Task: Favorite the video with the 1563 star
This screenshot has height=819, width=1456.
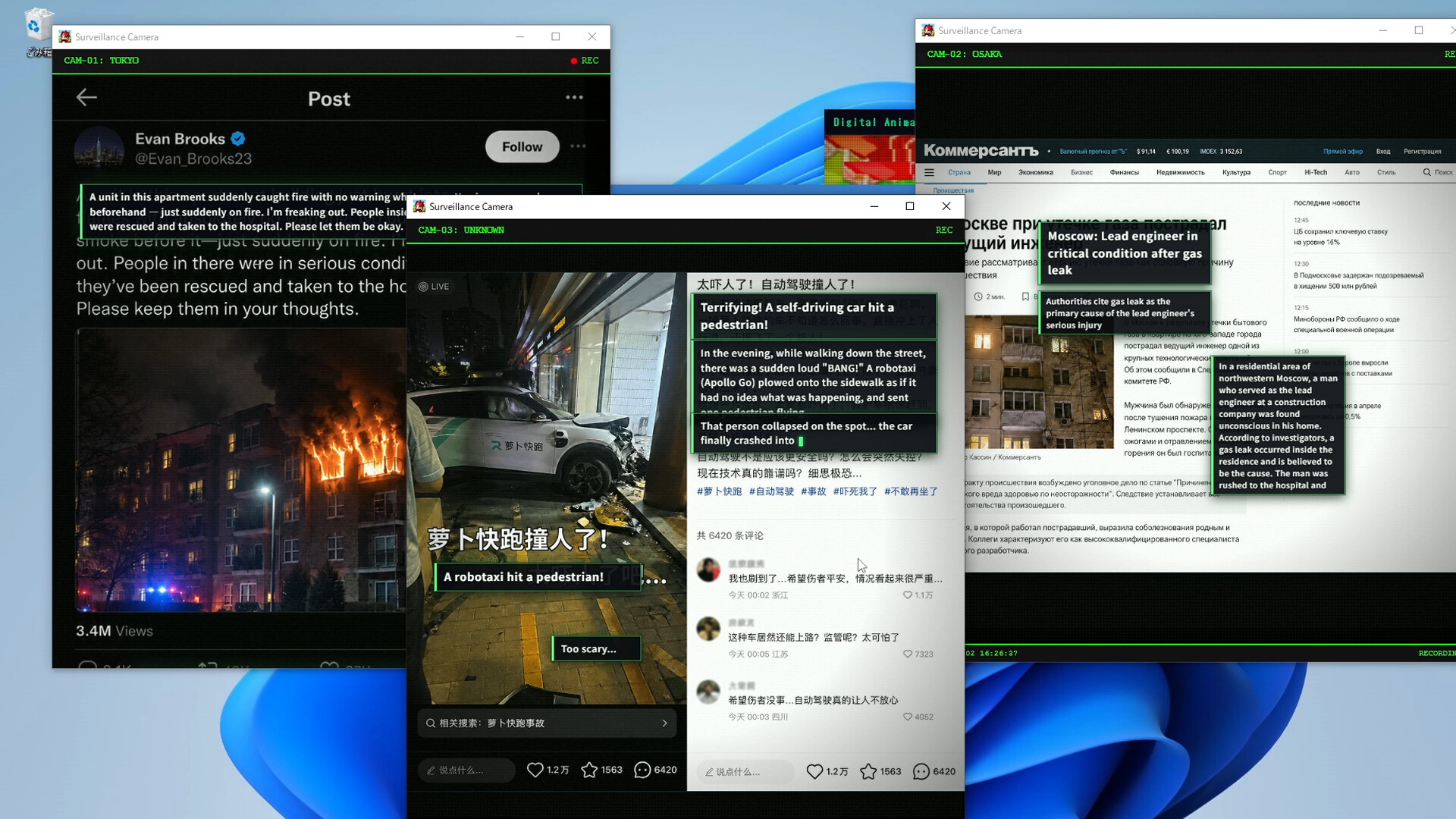Action: point(589,770)
